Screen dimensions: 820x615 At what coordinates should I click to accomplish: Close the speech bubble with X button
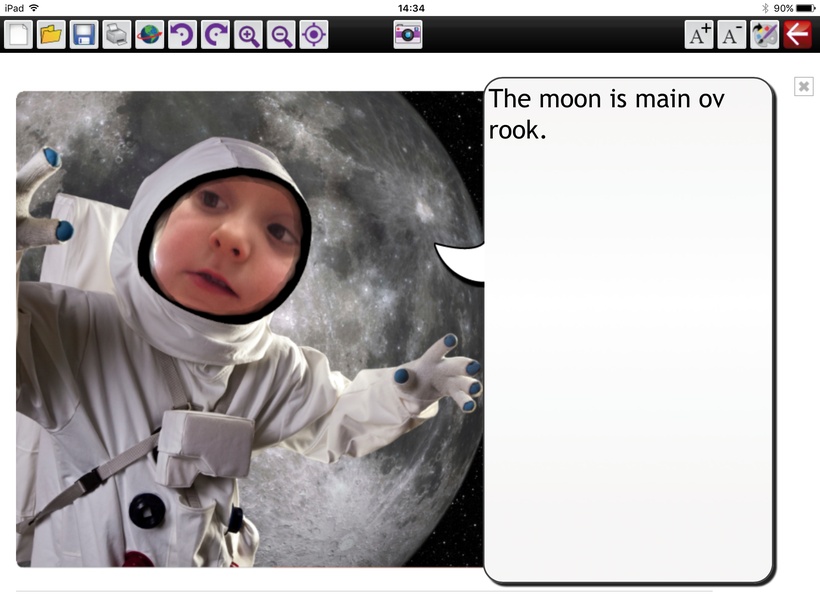[804, 86]
